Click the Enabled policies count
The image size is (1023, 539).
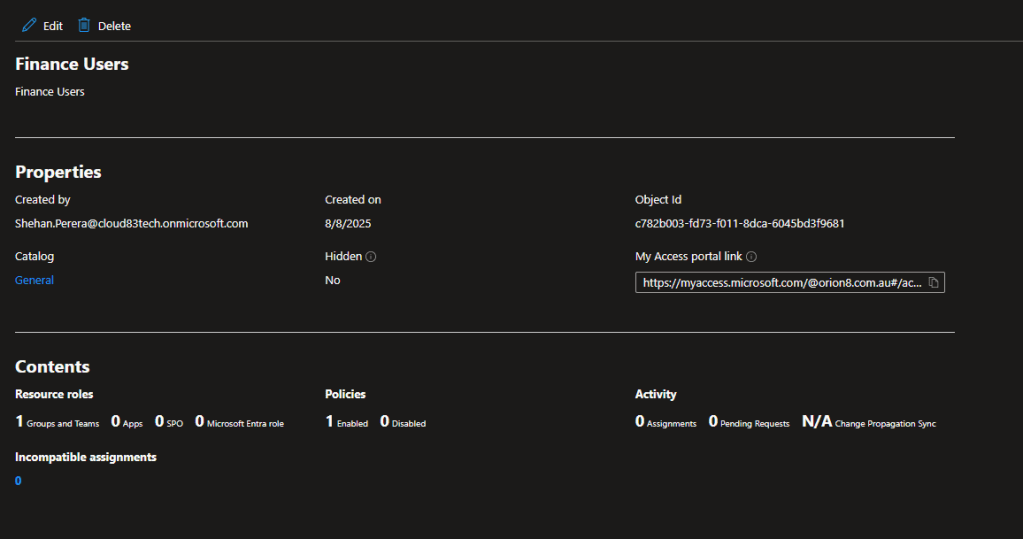[329, 422]
